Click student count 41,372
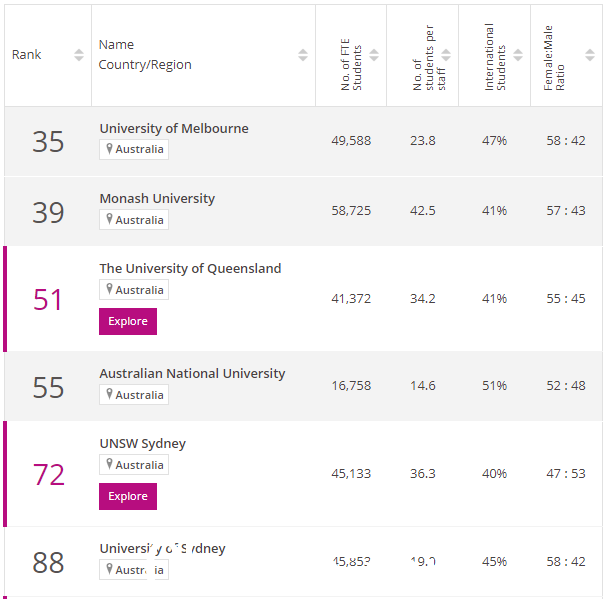Image resolution: width=606 pixels, height=599 pixels. 351,299
